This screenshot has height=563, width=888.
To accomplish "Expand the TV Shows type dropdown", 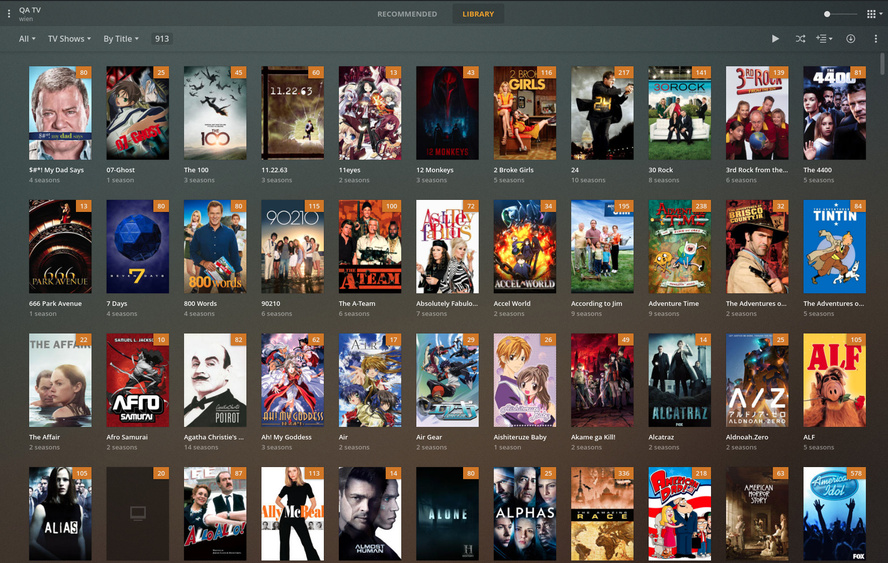I will pos(69,39).
